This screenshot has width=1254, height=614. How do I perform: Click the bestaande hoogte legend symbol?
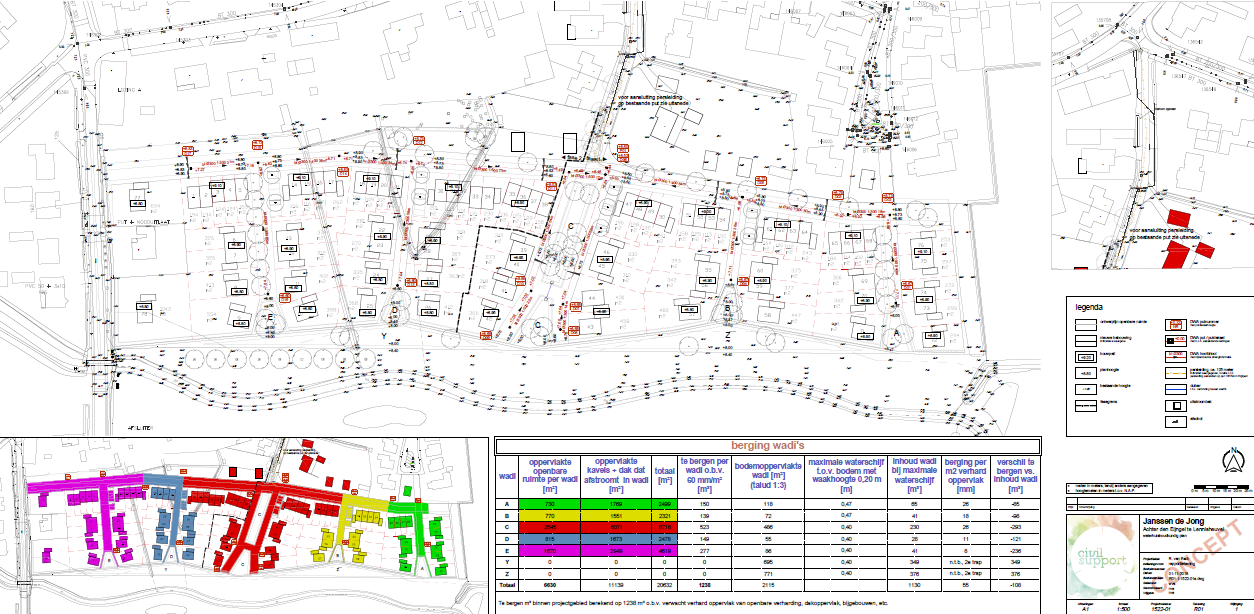click(x=1085, y=388)
